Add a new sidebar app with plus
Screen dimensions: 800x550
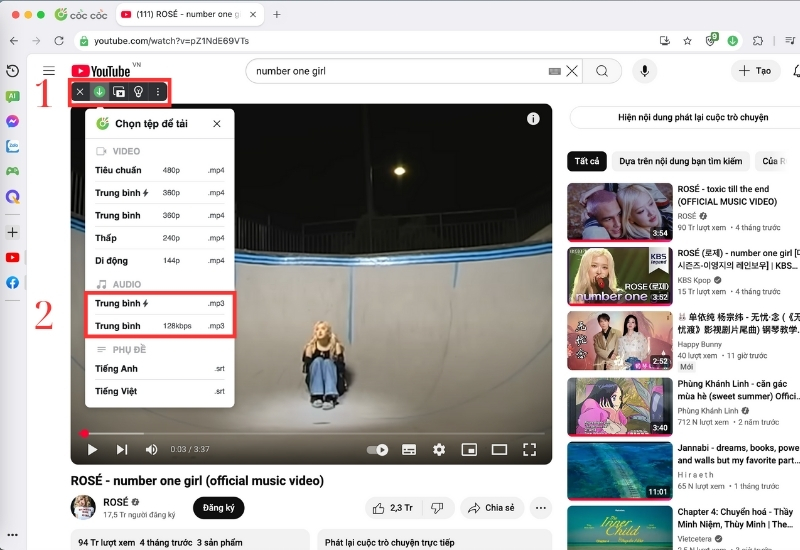pyautogui.click(x=13, y=233)
